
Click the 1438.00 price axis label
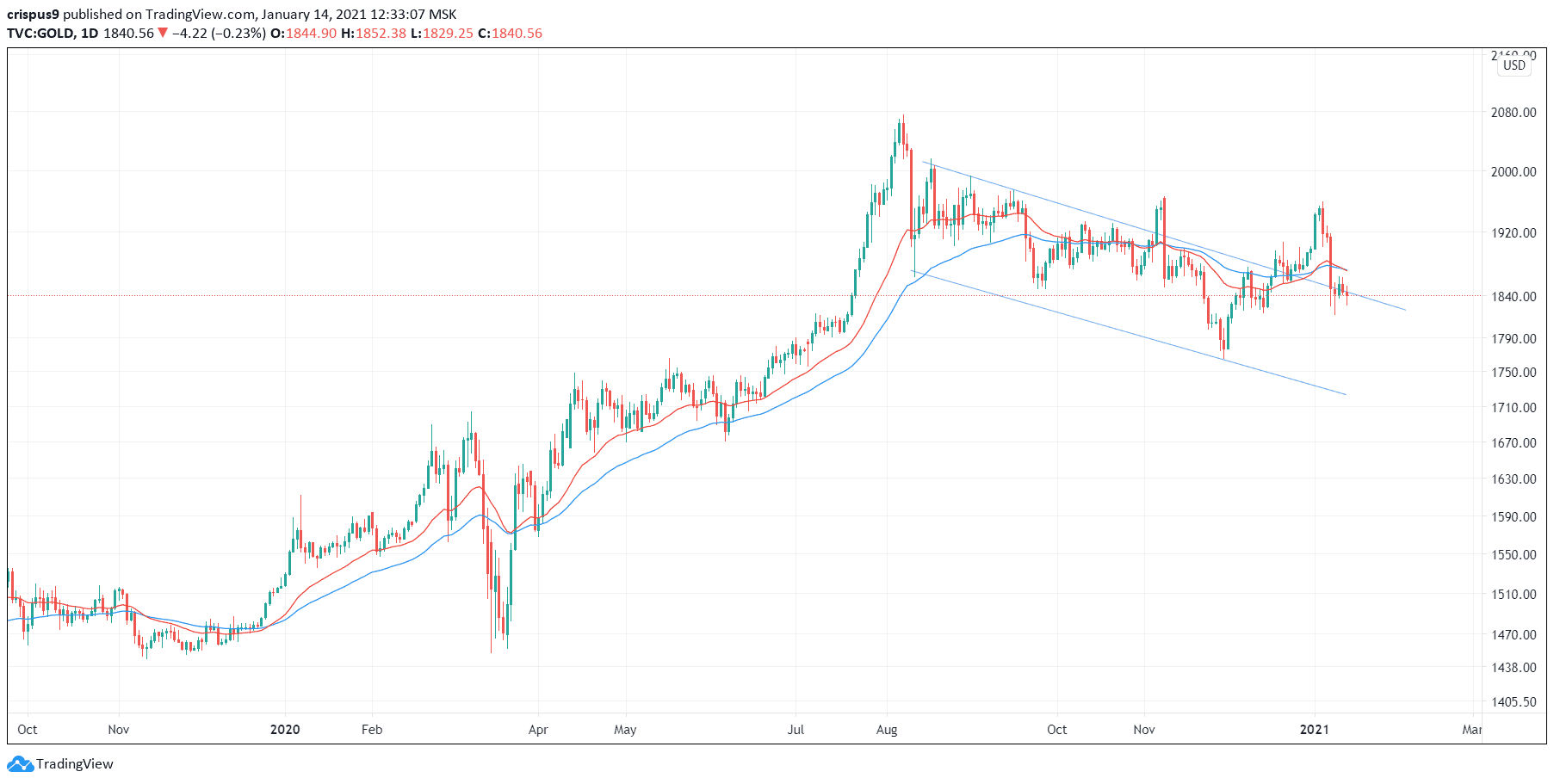[1514, 668]
